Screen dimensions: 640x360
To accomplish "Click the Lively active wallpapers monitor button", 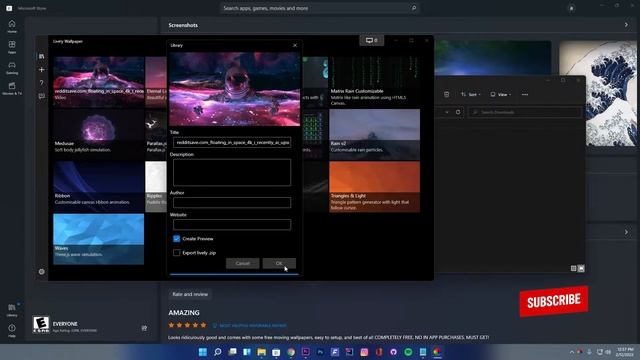I will tap(371, 40).
